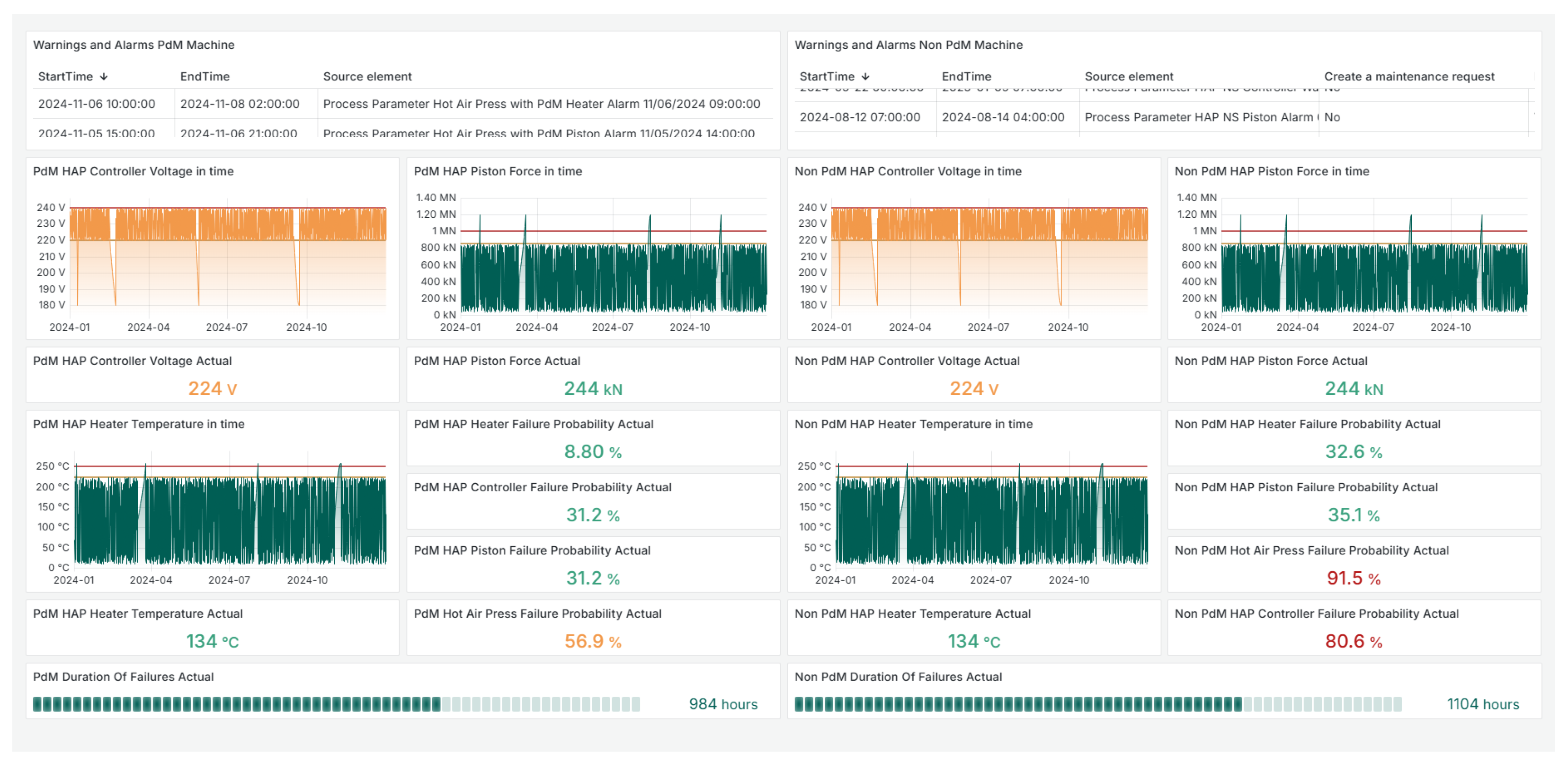1568x763 pixels.
Task: Click sort arrow in PdM alarms StartTime column
Action: tap(104, 77)
